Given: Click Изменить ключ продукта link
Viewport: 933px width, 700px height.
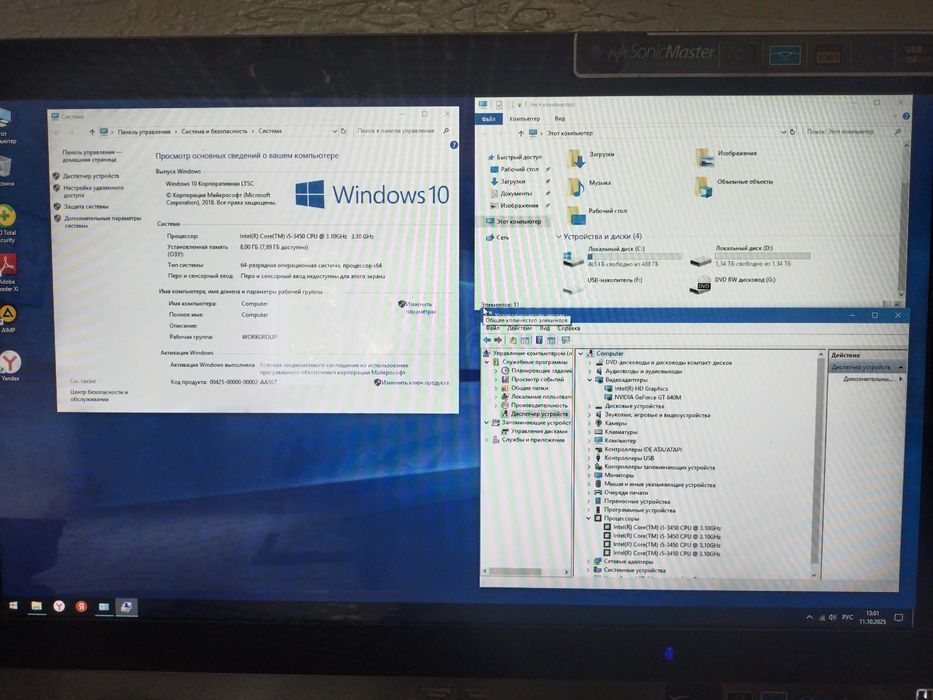Looking at the screenshot, I should (412, 382).
